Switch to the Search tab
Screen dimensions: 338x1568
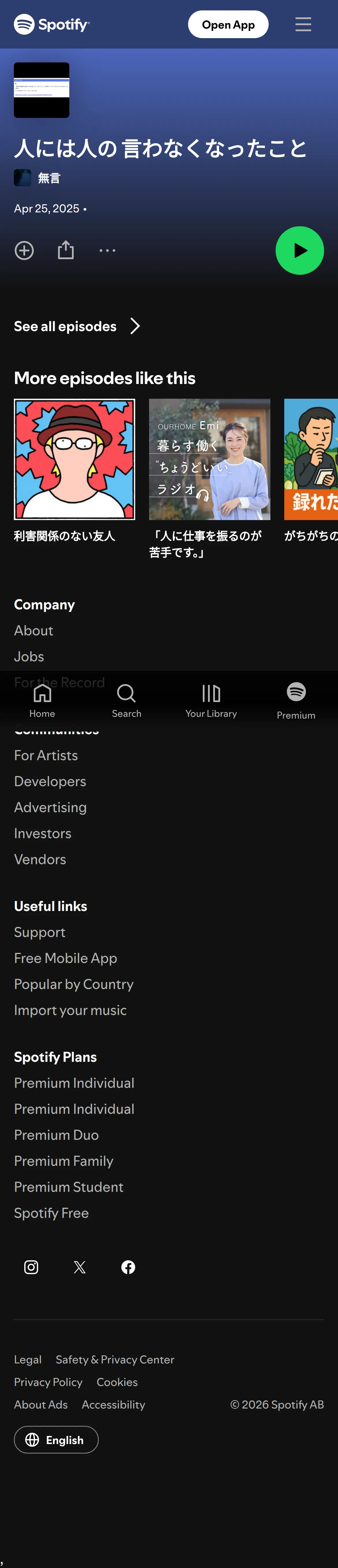point(127,700)
